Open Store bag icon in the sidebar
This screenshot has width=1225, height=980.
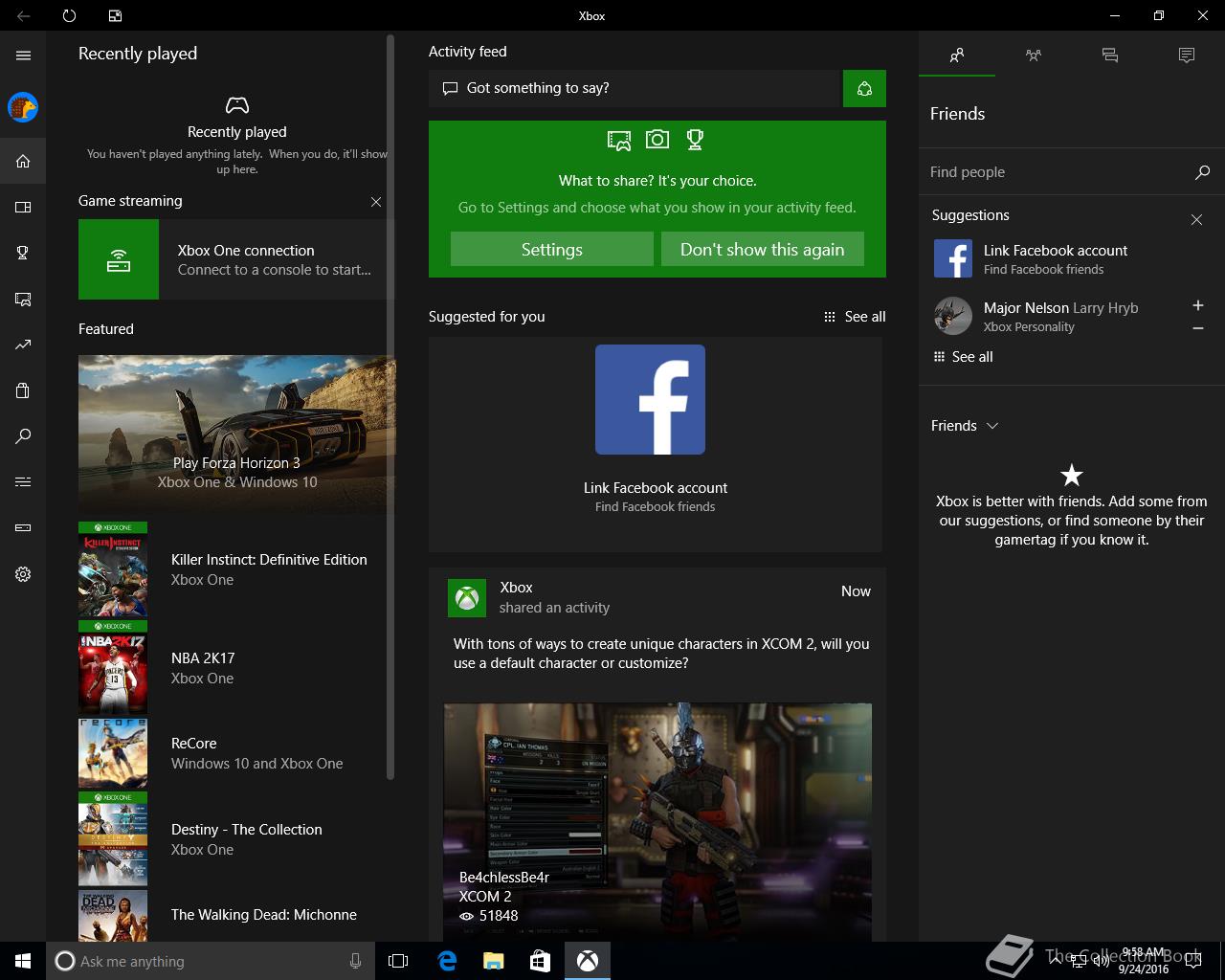(23, 390)
